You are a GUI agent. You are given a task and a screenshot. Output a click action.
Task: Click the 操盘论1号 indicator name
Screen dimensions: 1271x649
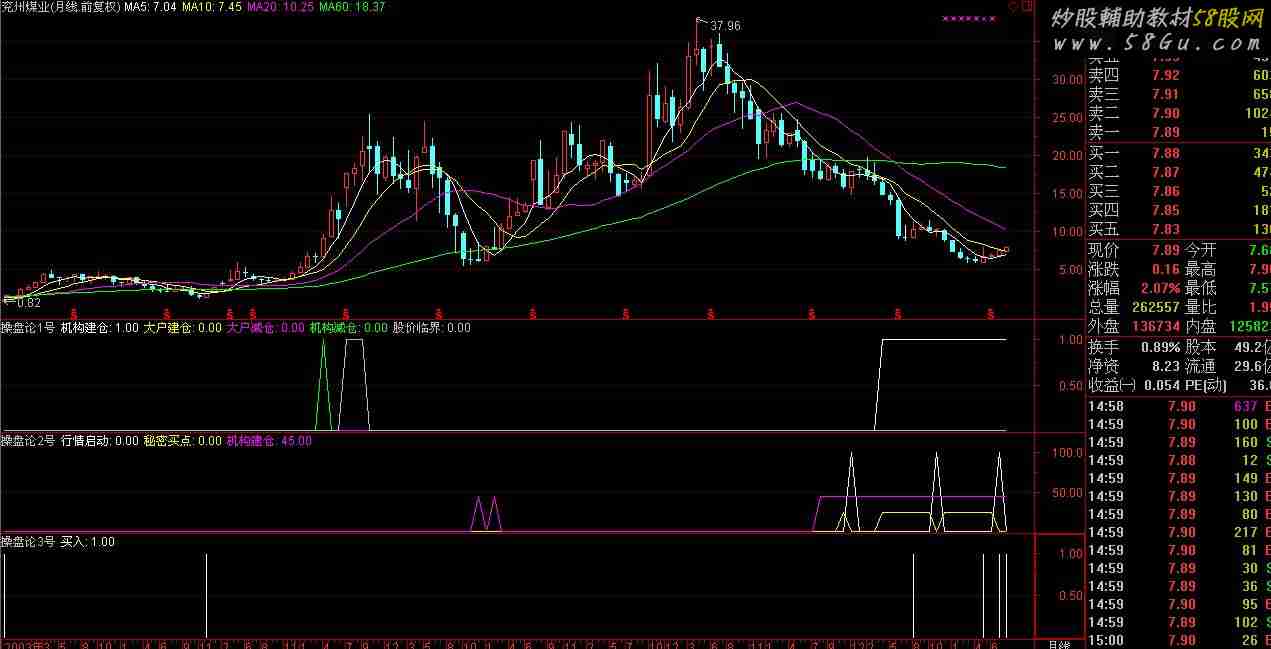click(28, 327)
